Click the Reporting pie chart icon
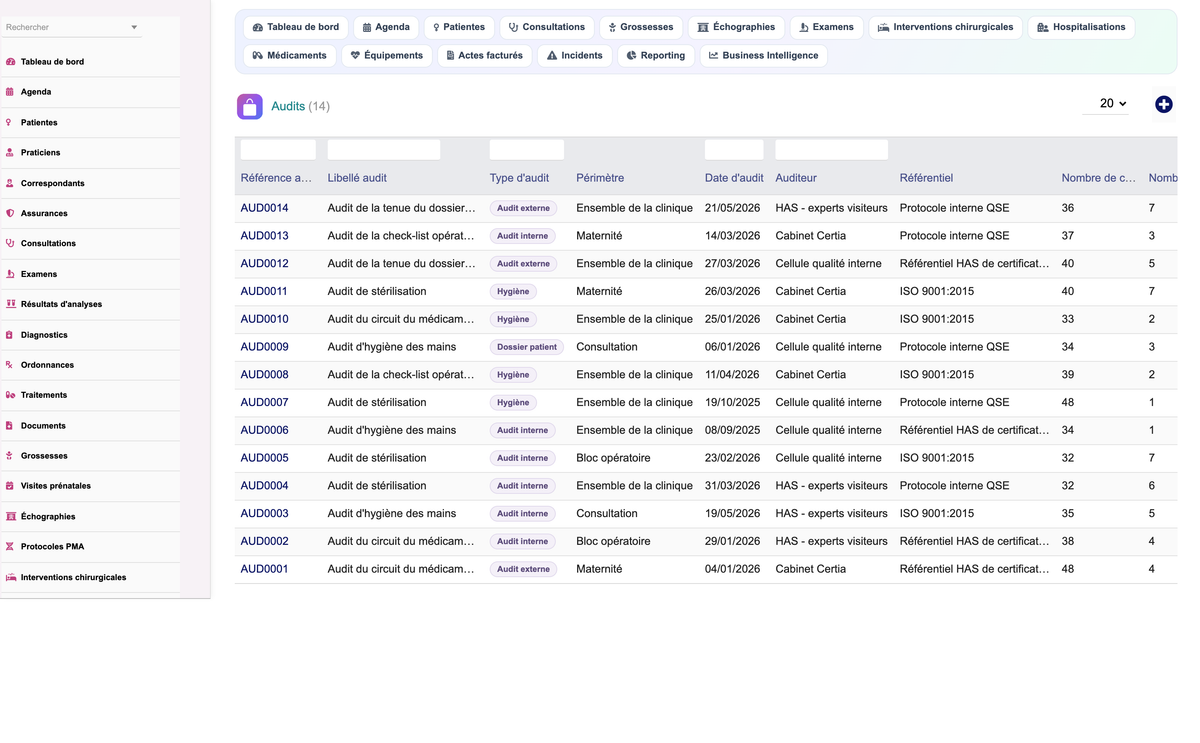 [631, 56]
